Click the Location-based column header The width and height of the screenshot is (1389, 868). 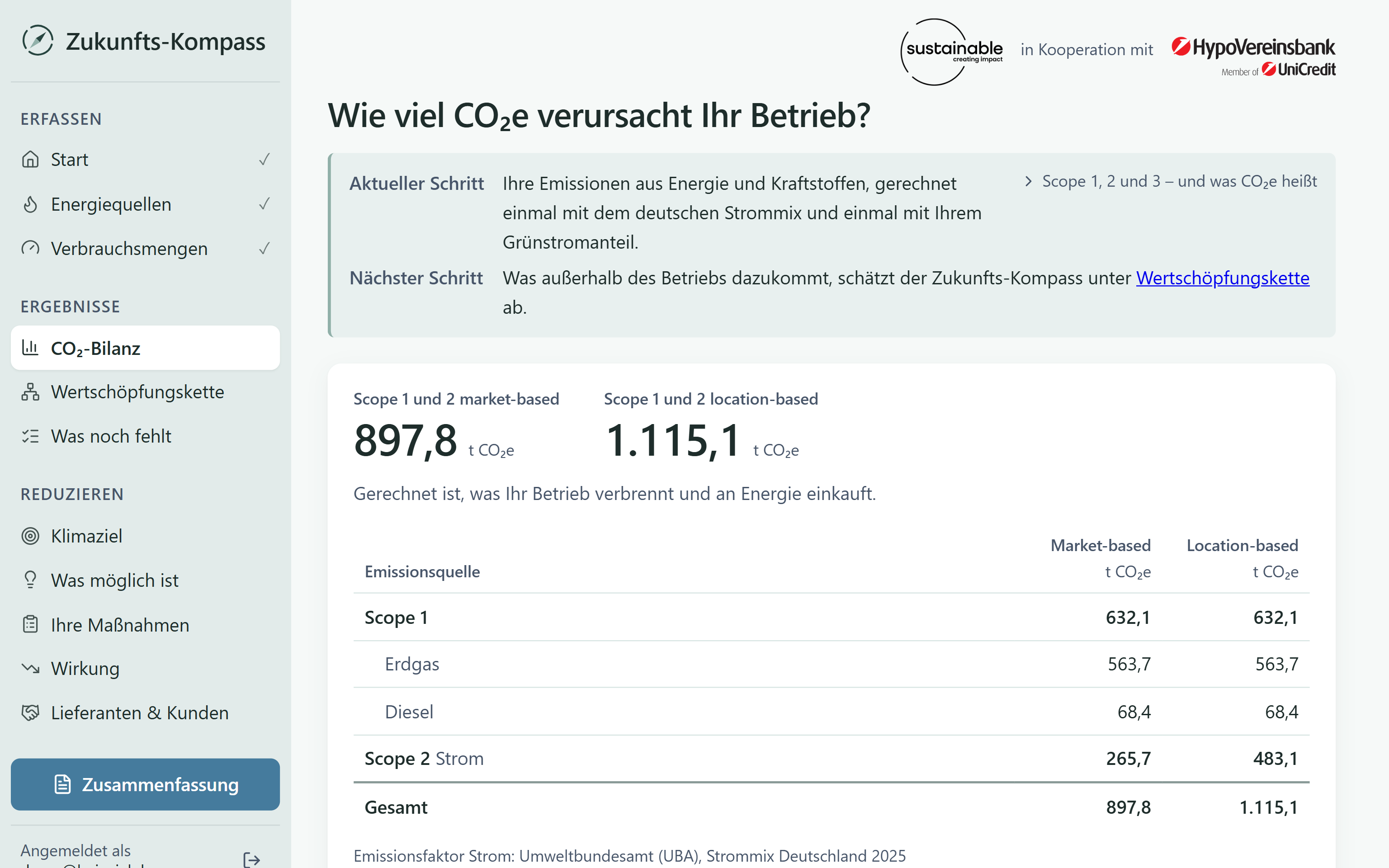1242,545
